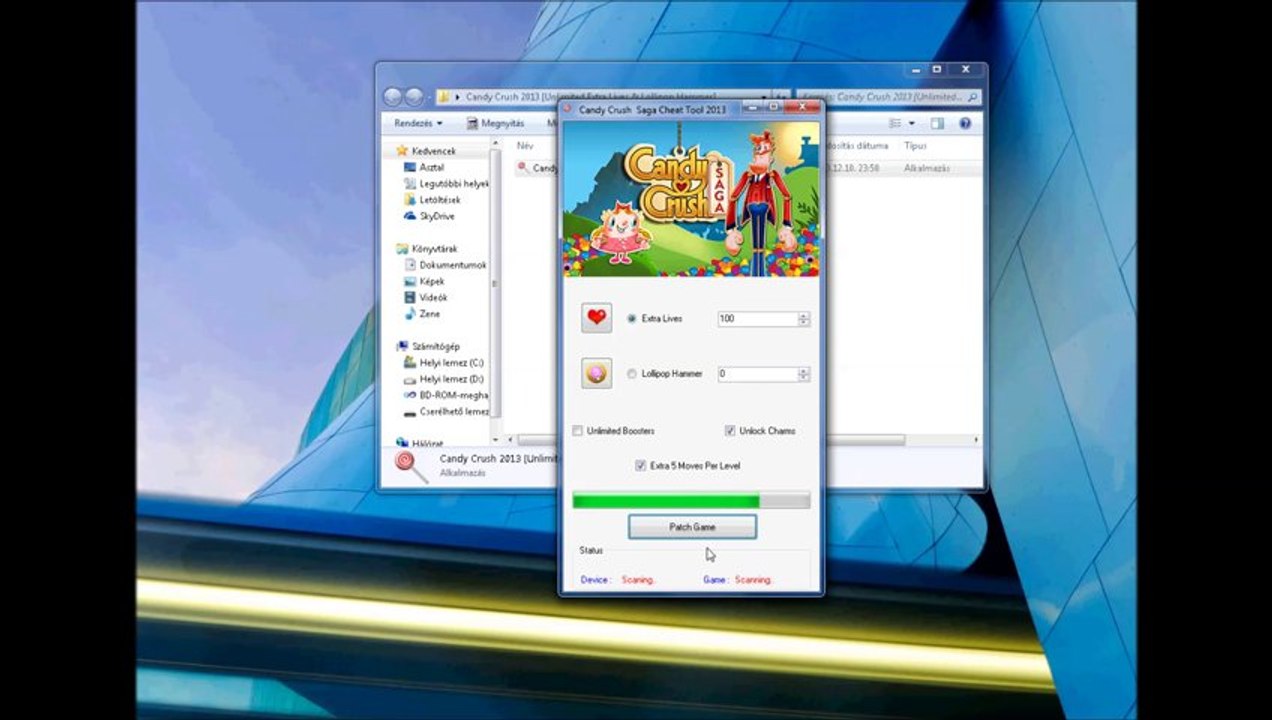Select Számítógép in the navigation pane
This screenshot has height=720, width=1272.
pos(436,346)
